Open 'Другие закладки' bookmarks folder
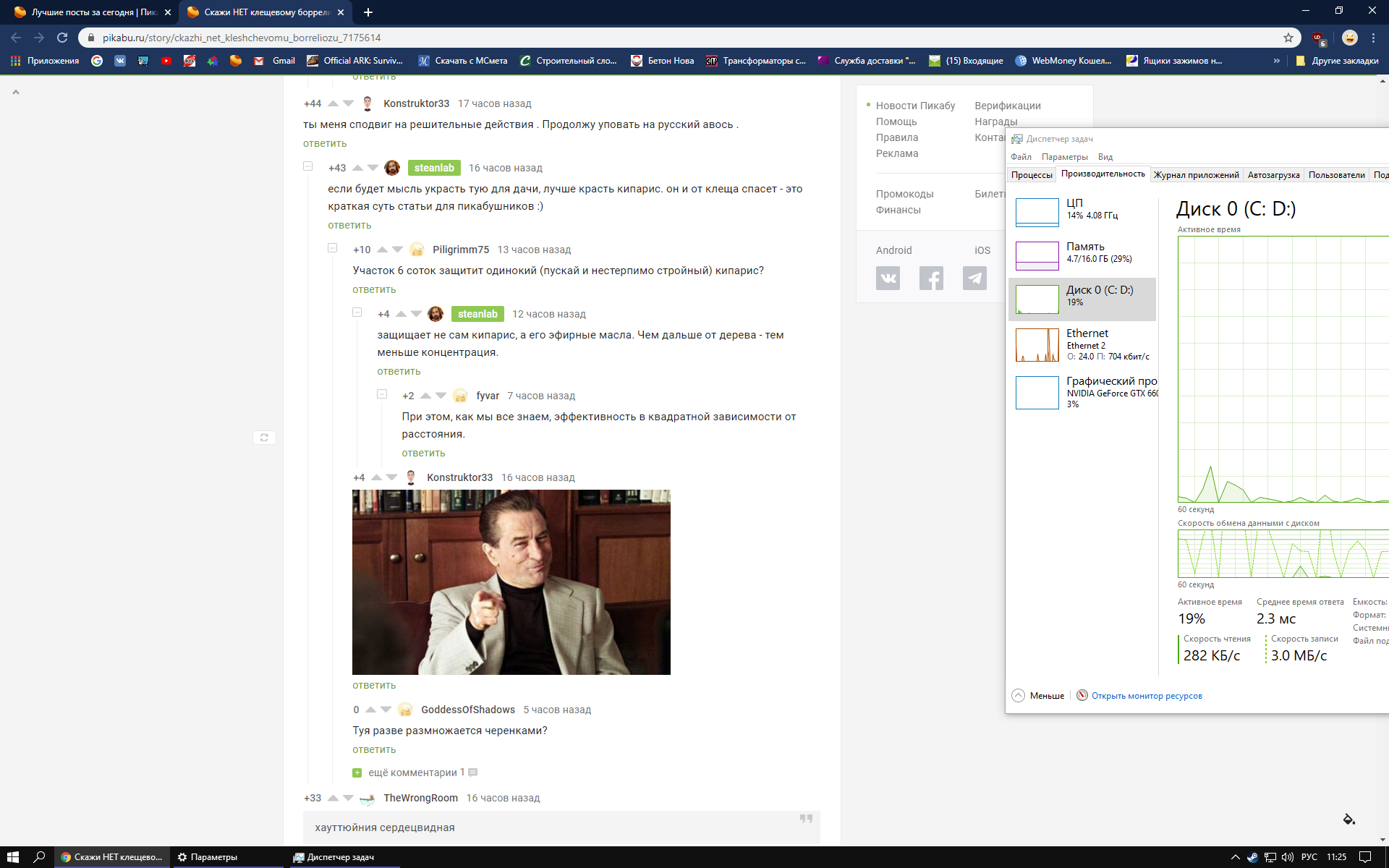The width and height of the screenshot is (1389, 868). click(x=1337, y=61)
